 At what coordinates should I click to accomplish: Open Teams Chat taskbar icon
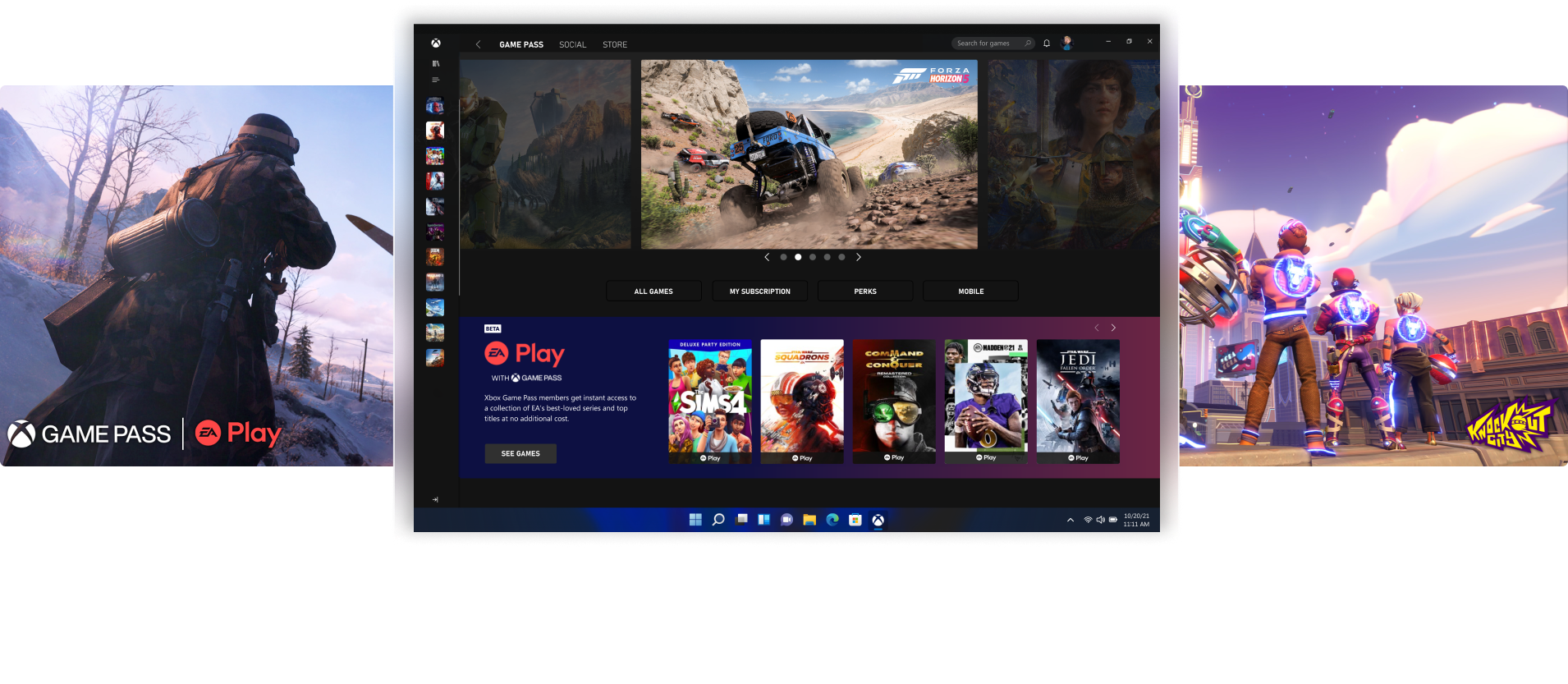point(786,520)
